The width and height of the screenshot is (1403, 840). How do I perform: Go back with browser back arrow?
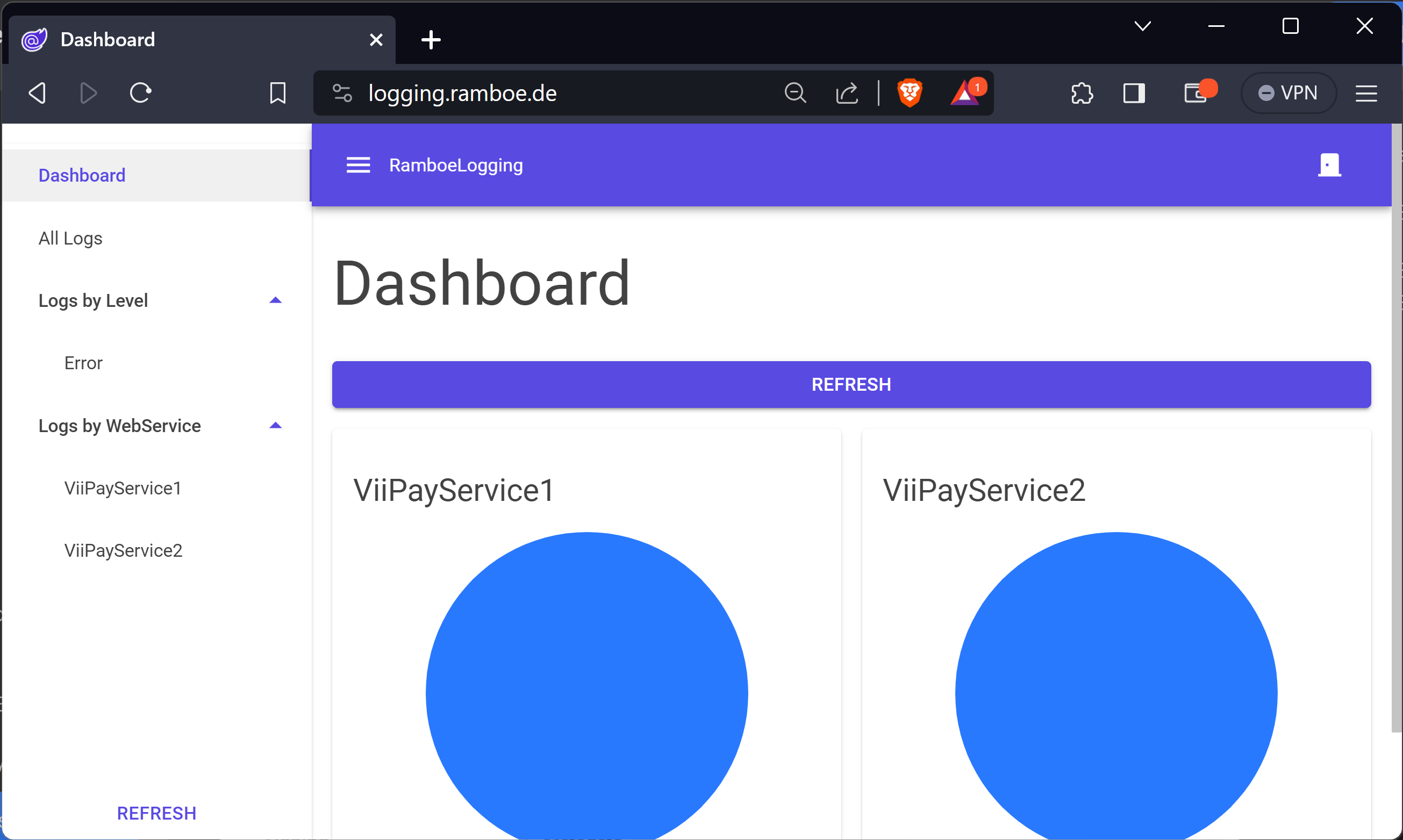coord(38,93)
